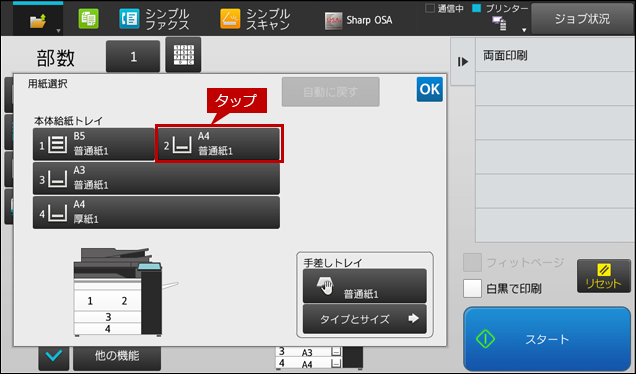
Task: Confirm paper selection with OK
Action: [430, 89]
